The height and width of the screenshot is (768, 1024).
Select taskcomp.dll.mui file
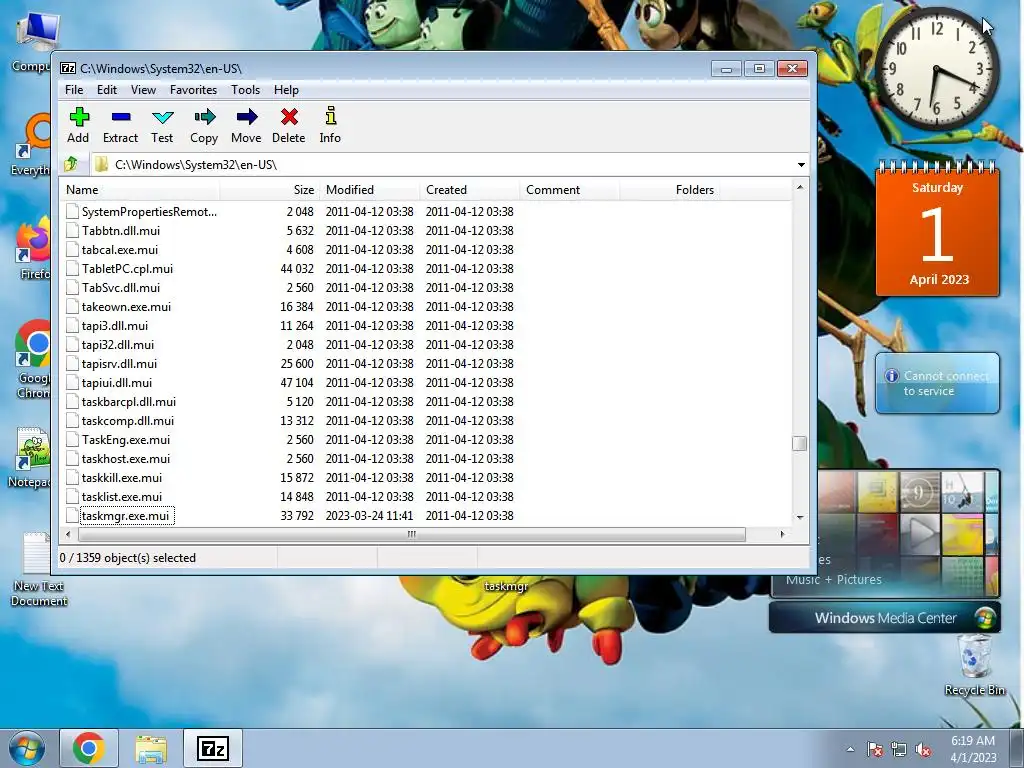[x=128, y=420]
